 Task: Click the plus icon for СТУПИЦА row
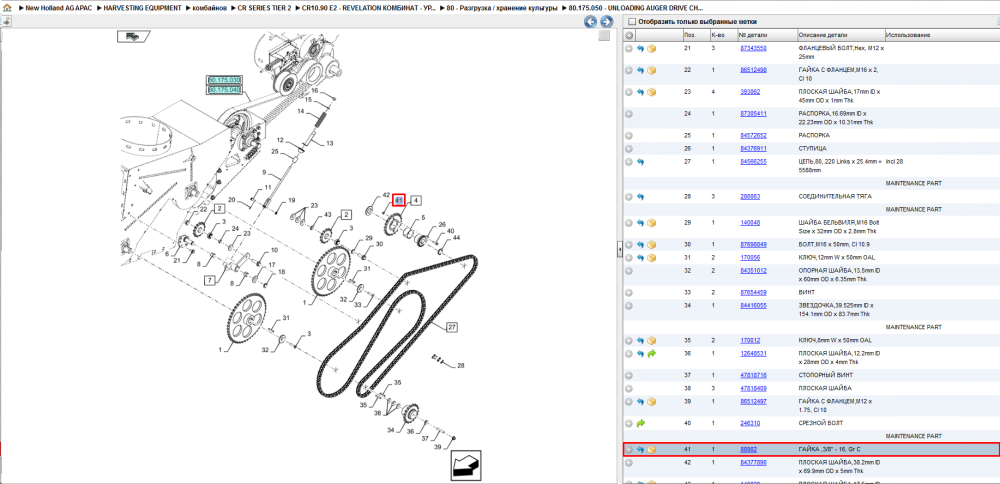pos(629,149)
